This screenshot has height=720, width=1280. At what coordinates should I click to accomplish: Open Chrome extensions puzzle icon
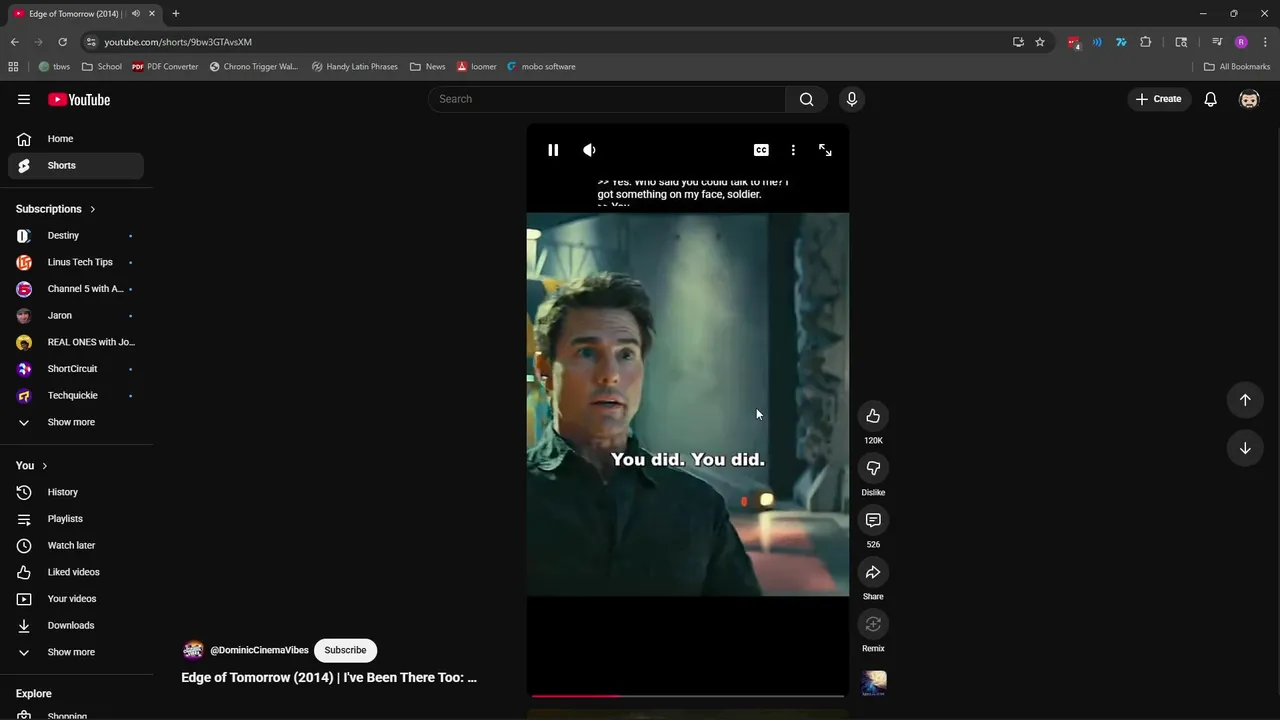point(1146,42)
